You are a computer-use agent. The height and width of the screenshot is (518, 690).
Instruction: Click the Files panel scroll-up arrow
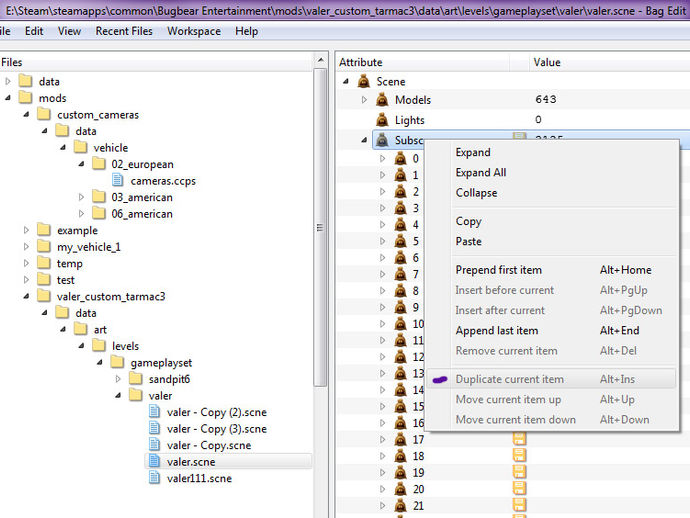(x=320, y=60)
